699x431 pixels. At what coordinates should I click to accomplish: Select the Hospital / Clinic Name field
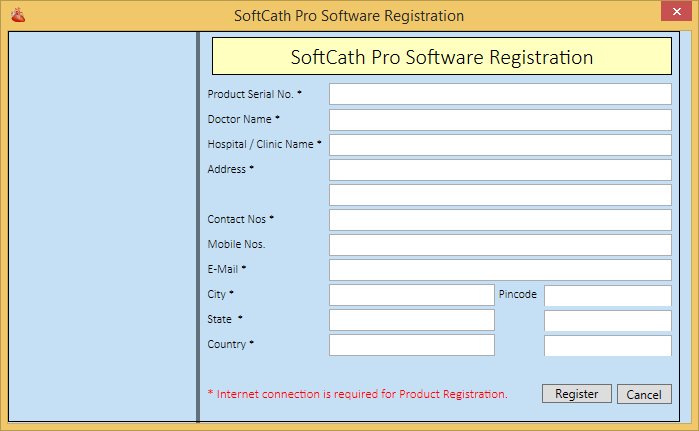pos(500,145)
